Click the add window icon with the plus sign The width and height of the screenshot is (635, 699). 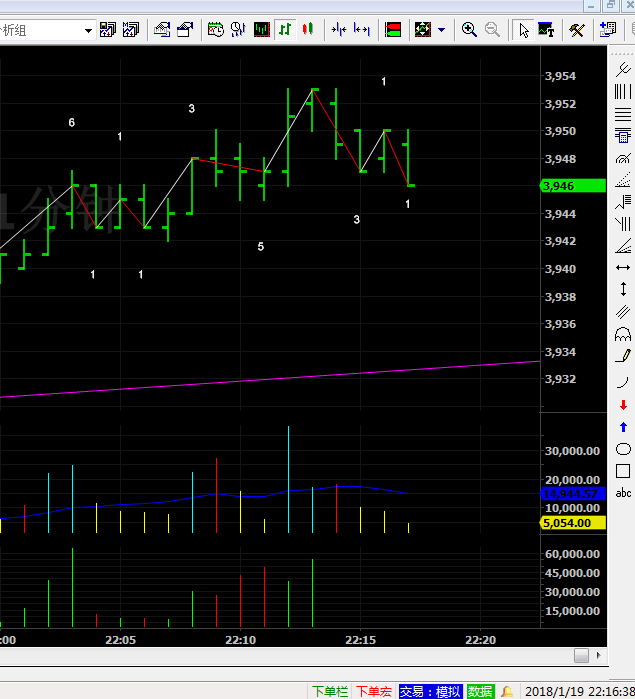pyautogui.click(x=607, y=30)
